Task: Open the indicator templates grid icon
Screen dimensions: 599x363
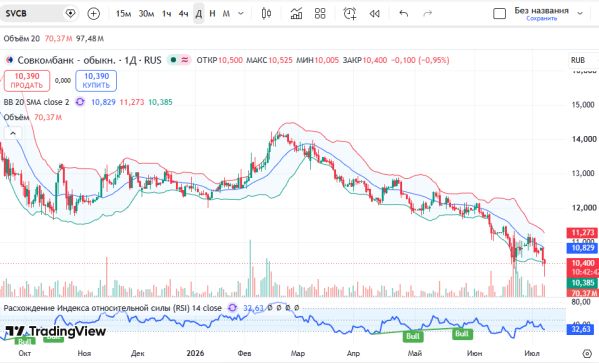Action: click(x=320, y=14)
